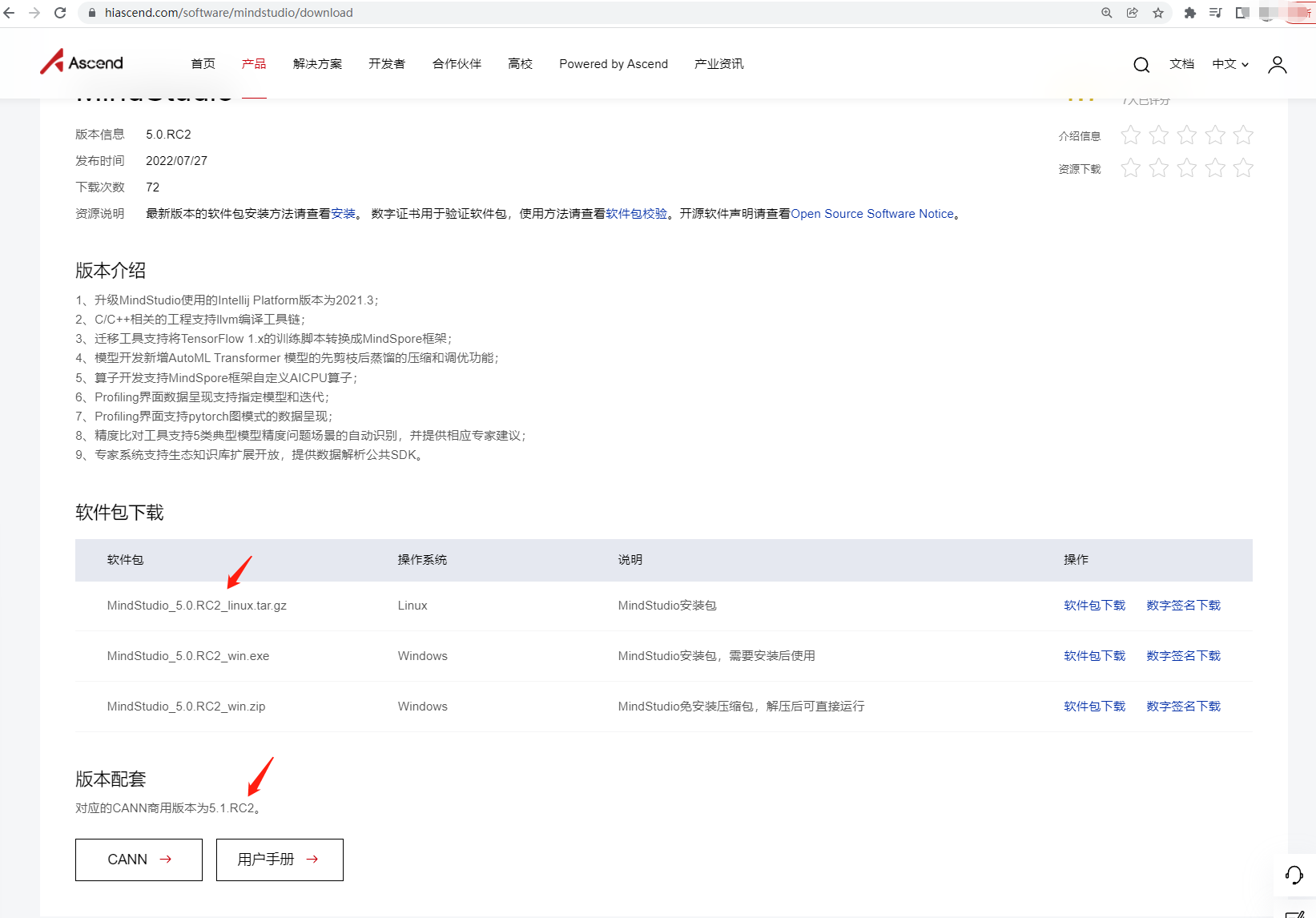
Task: Click the CANN button
Action: 139,860
